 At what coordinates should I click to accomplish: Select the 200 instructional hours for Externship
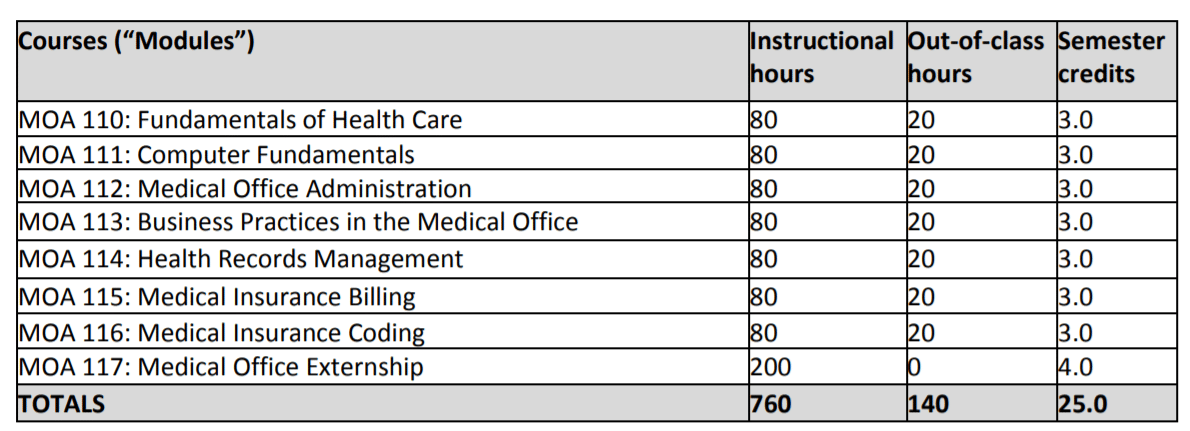(827, 367)
